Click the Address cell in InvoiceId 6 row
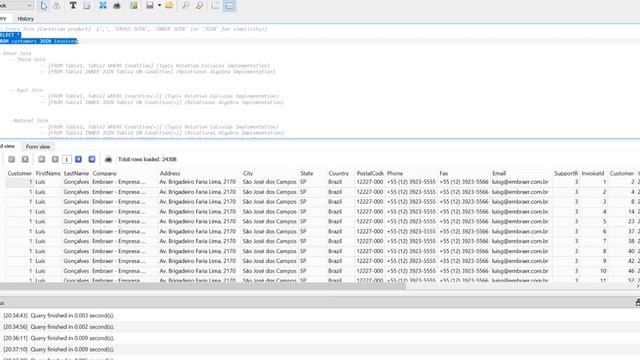The image size is (640, 360). 200,231
